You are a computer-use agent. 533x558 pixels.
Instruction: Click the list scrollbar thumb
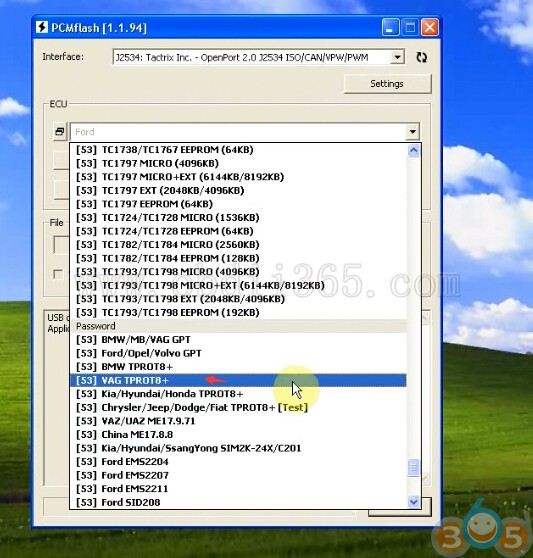[413, 468]
